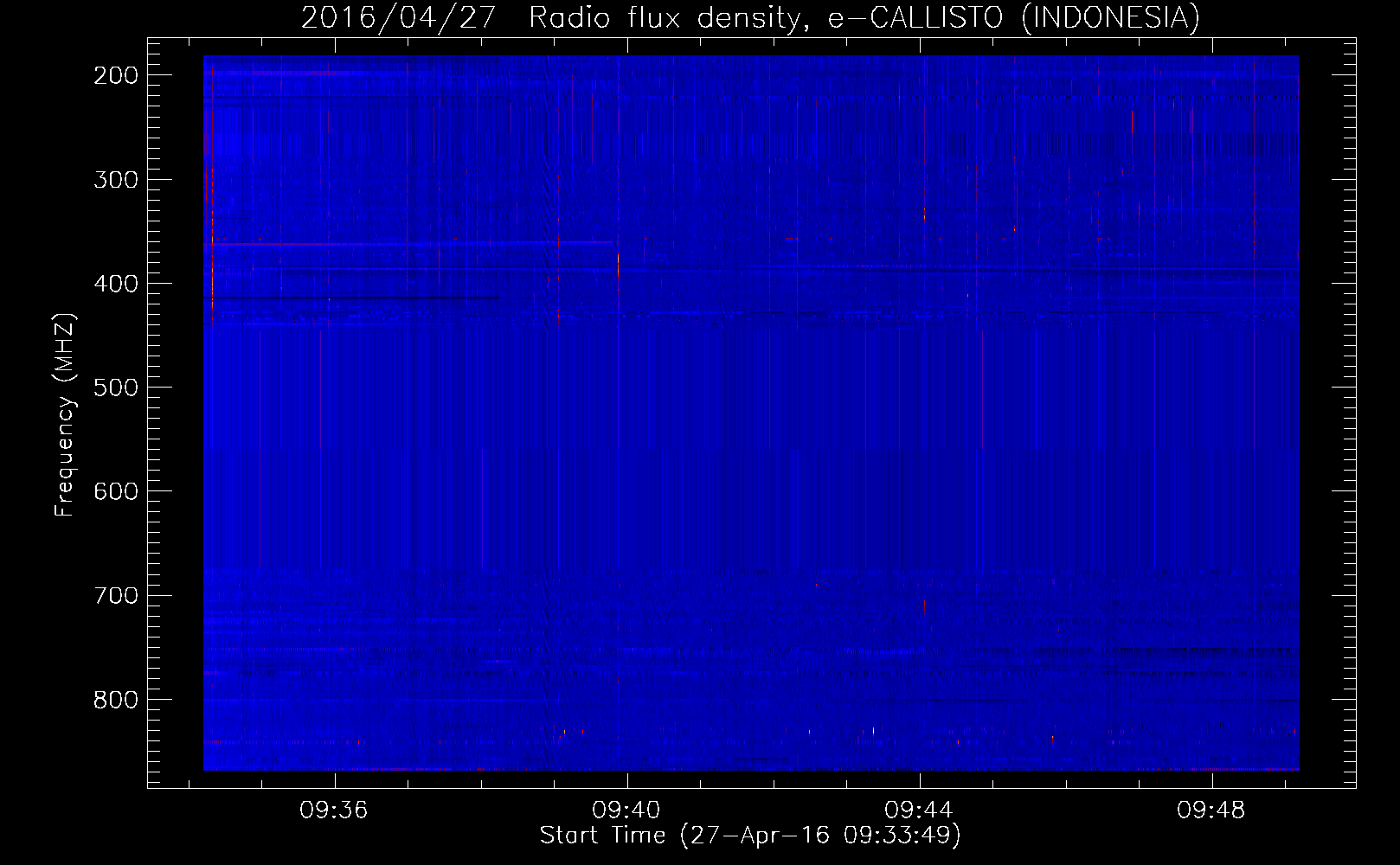Select the 800 frequency tick label
Screen dimensions: 1400x865
pos(116,699)
